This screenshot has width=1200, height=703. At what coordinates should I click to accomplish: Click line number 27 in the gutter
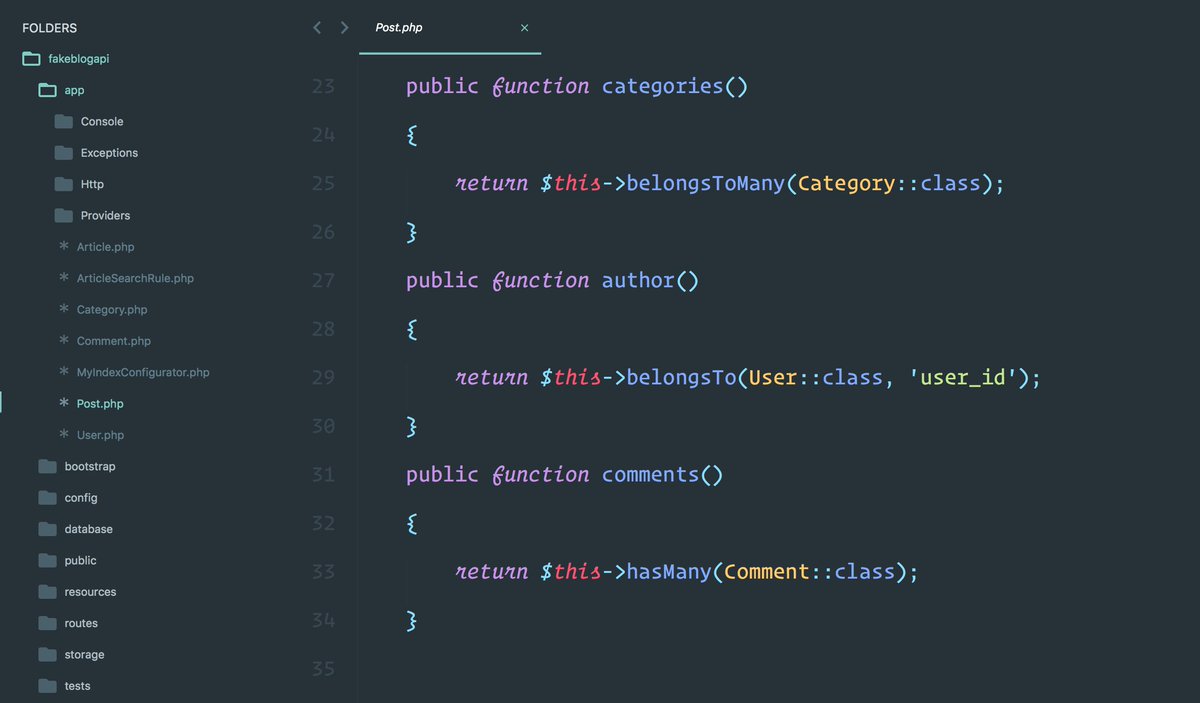pos(323,280)
